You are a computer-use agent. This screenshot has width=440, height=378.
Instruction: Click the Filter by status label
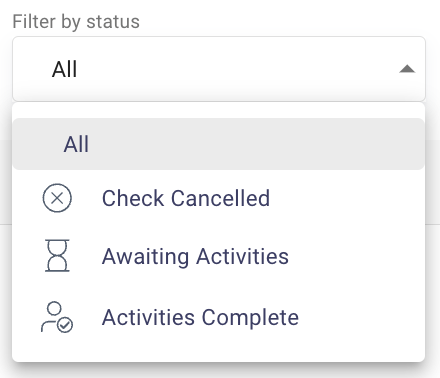[76, 22]
